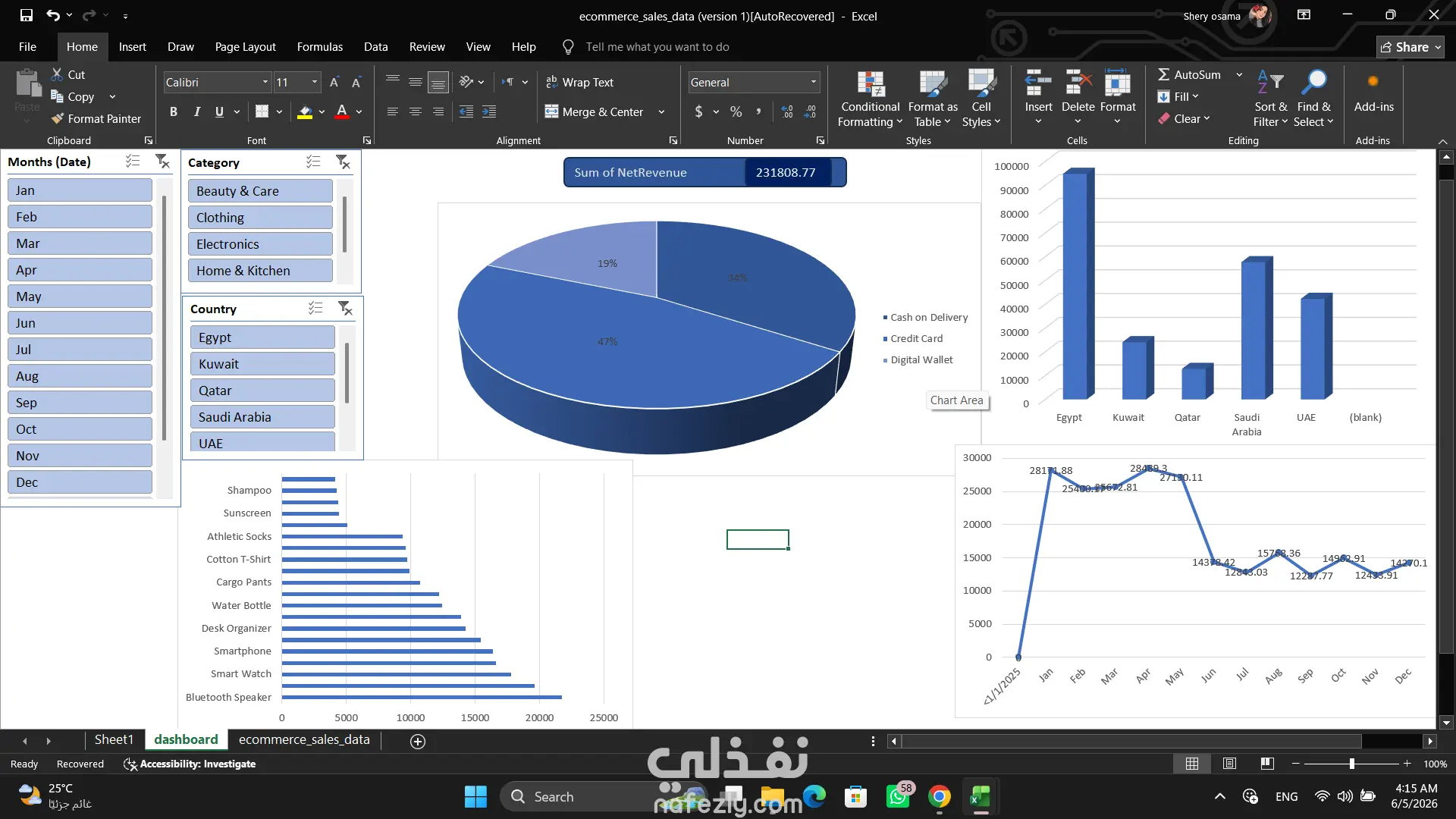Select the Sheet1 worksheet tab
The image size is (1456, 819).
(x=114, y=739)
